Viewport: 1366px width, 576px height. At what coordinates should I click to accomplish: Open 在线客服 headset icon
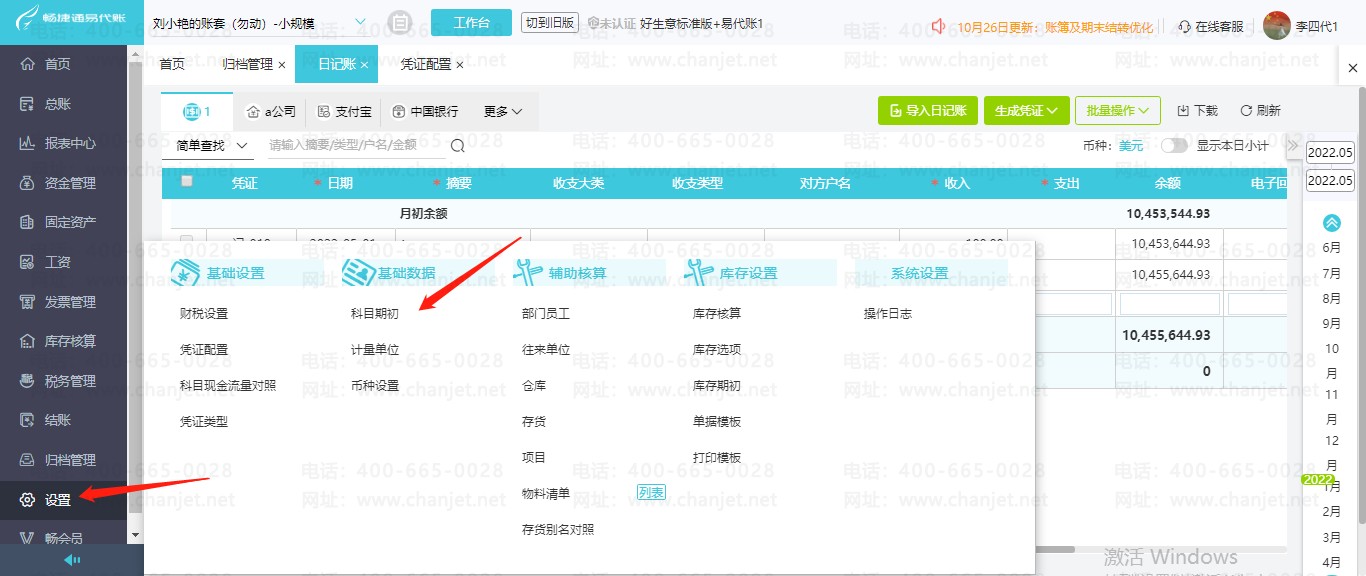click(1185, 27)
